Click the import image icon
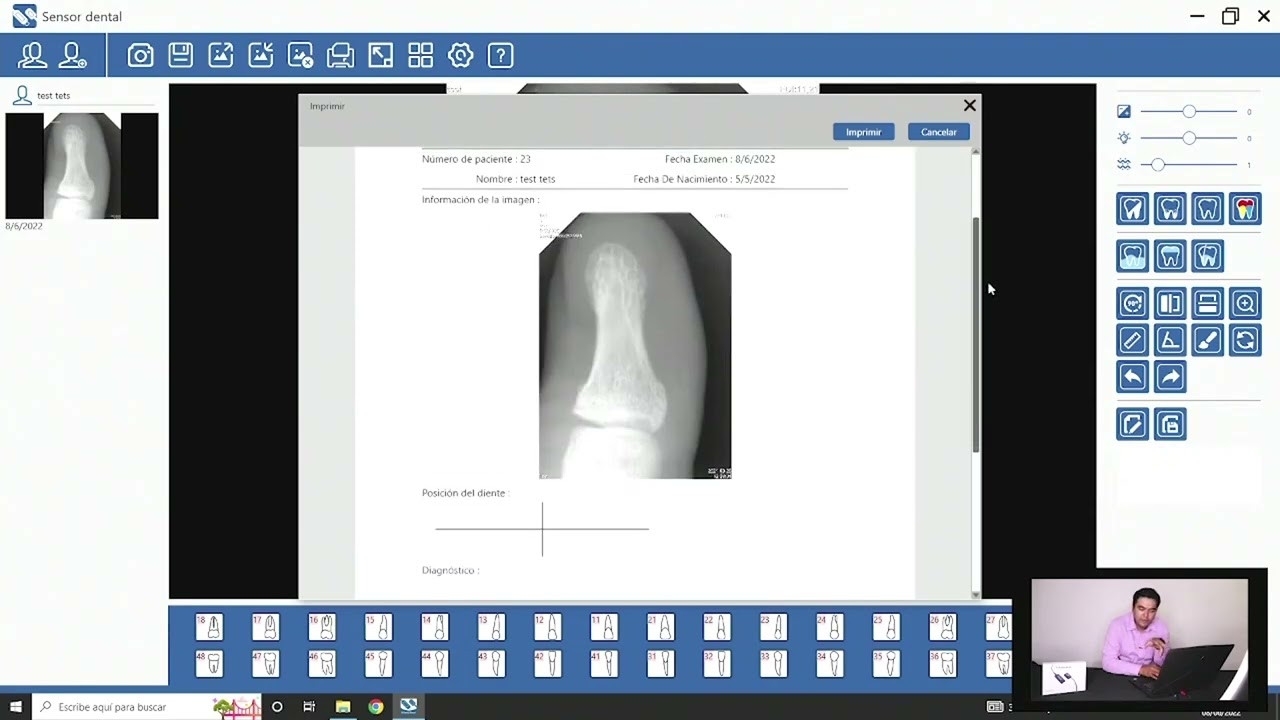The image size is (1280, 720). [260, 55]
